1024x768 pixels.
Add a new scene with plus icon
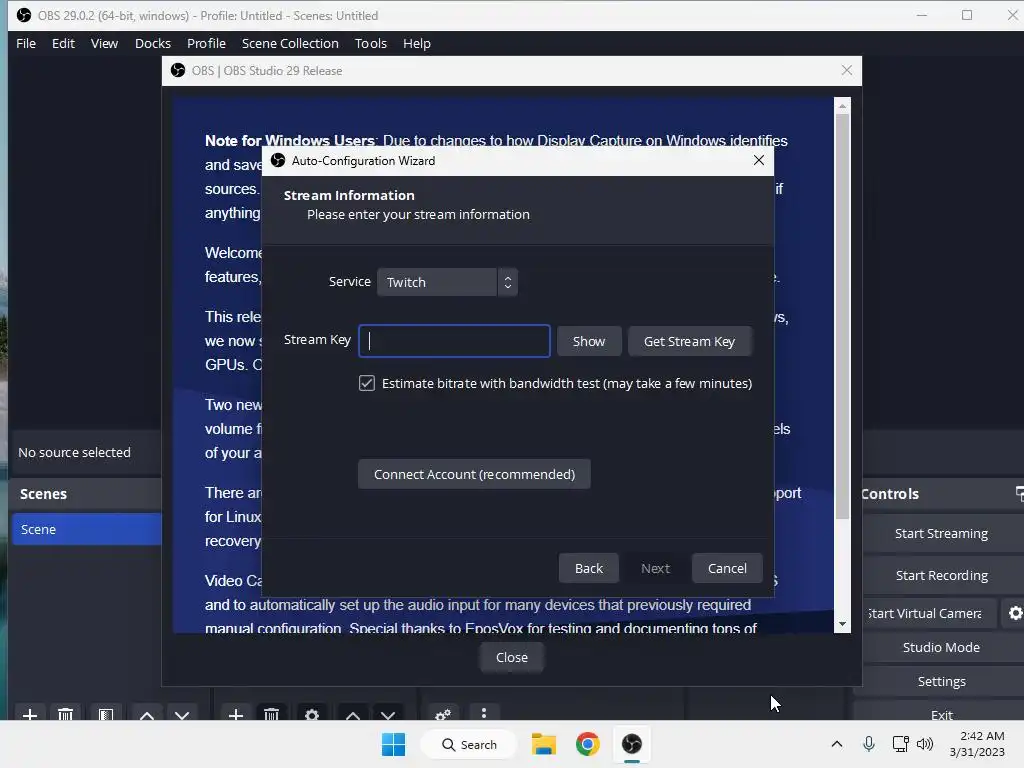[x=29, y=714]
